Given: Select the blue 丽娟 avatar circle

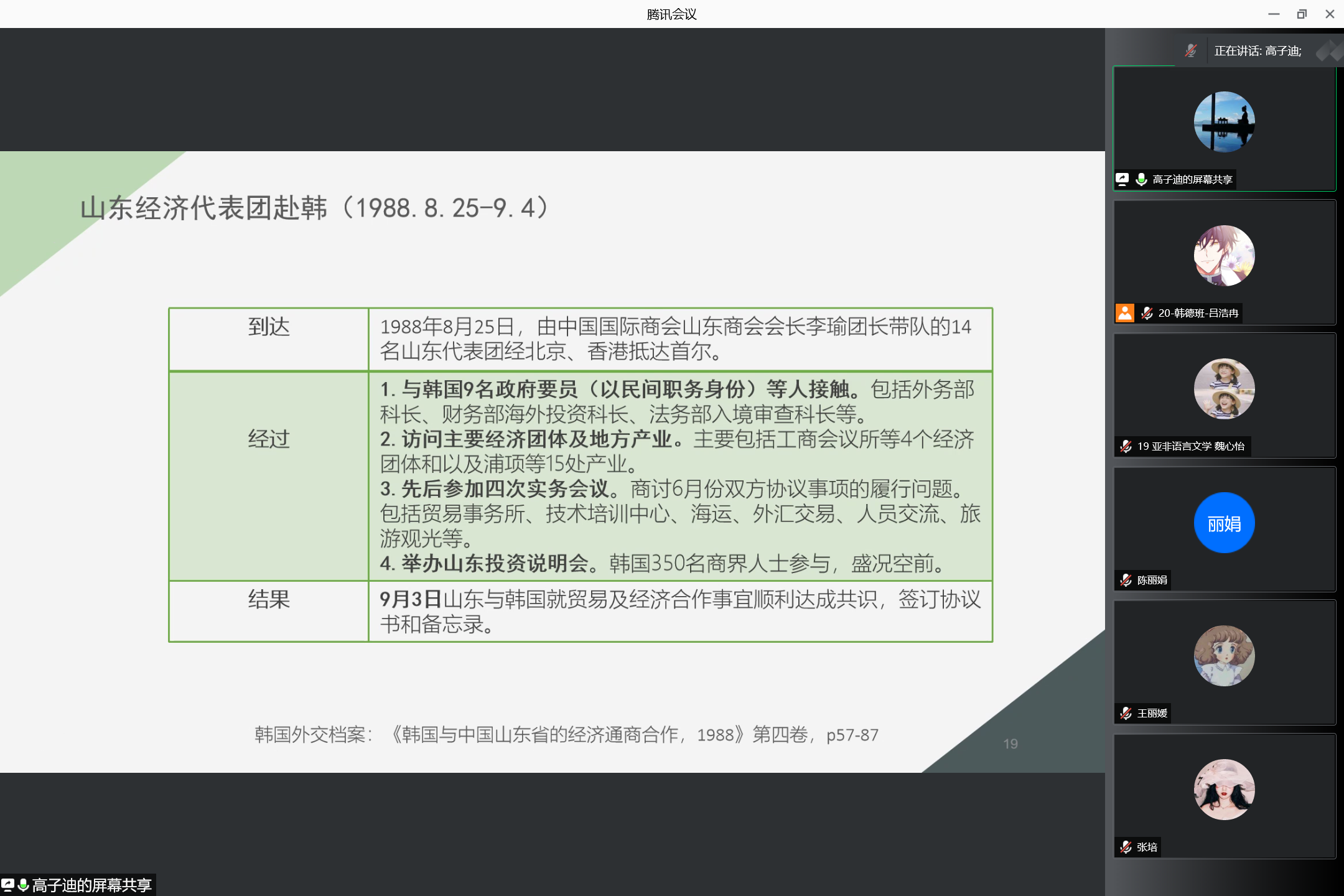Looking at the screenshot, I should [1224, 523].
